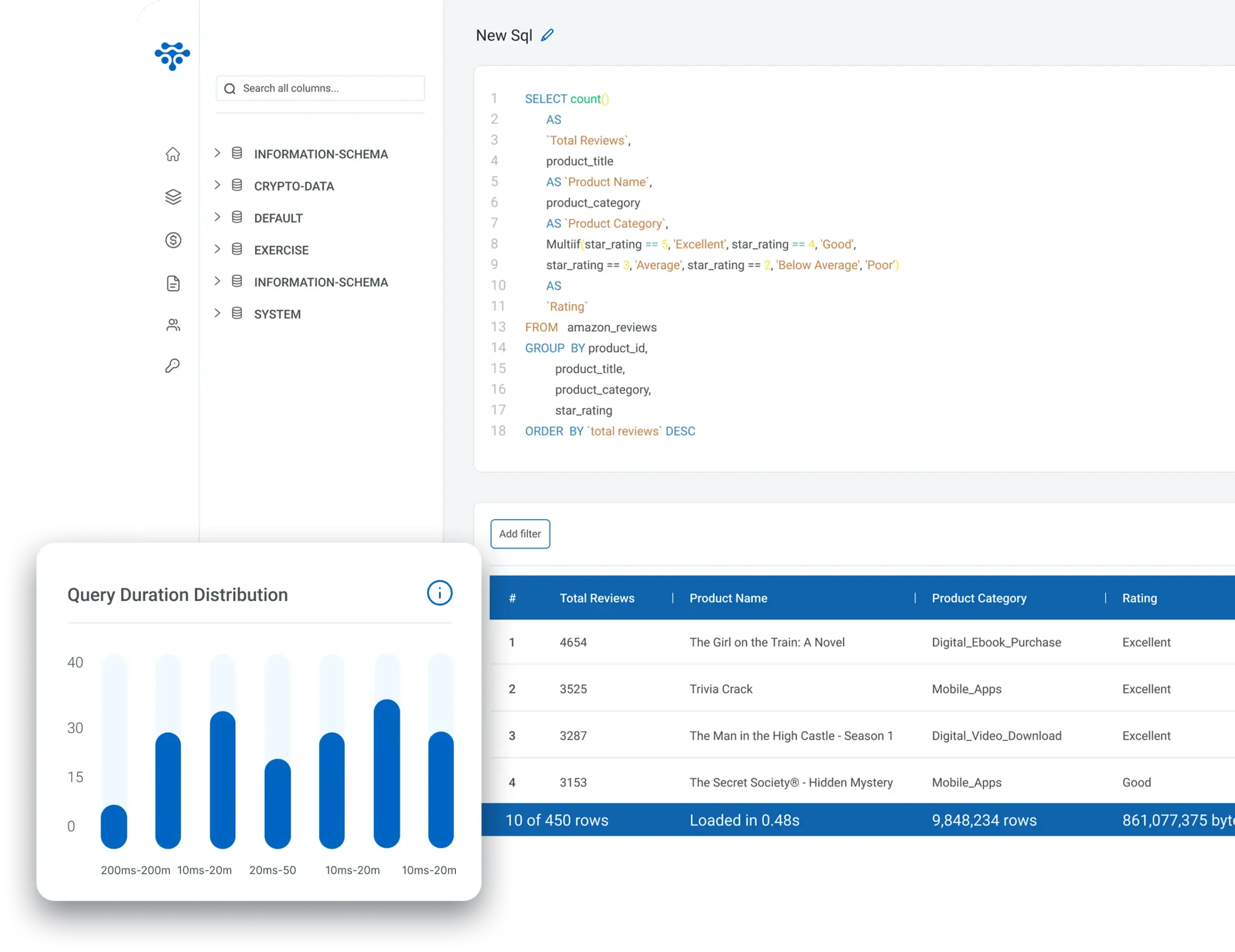
Task: Click the Product Category column header
Action: (x=978, y=598)
